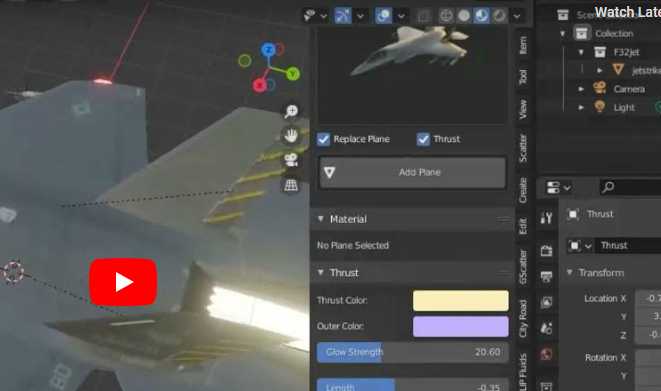Adjust the Length slider

coord(413,385)
